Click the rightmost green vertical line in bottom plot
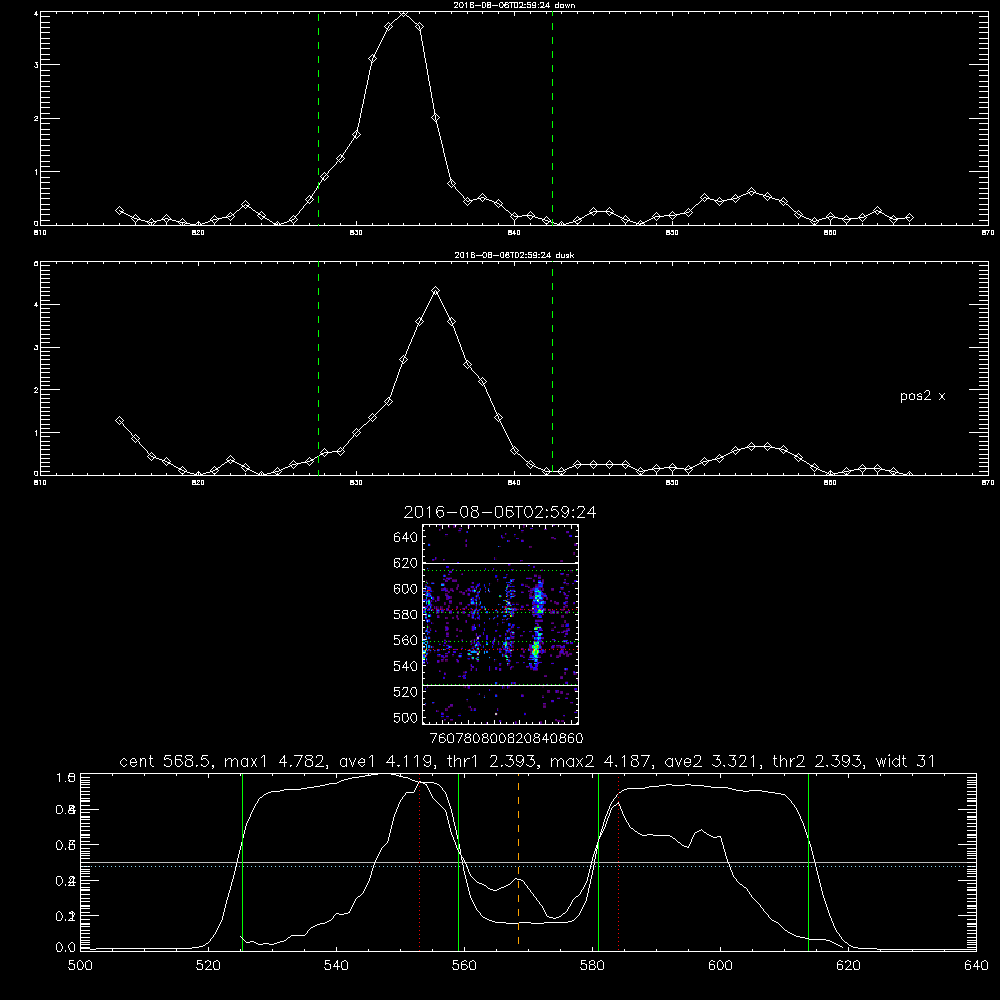Viewport: 1000px width, 1000px height. [808, 861]
